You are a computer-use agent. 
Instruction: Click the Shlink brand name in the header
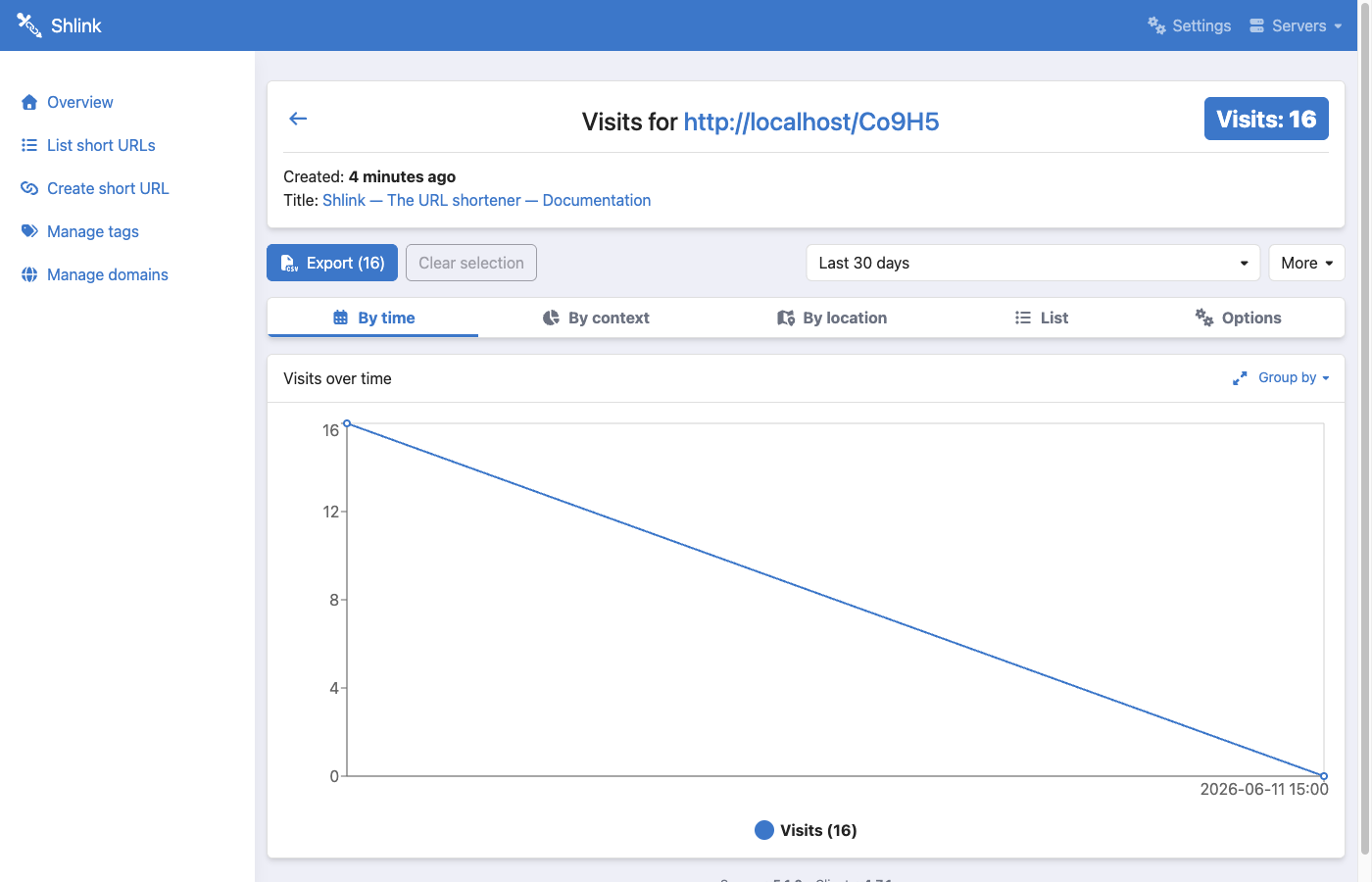click(x=76, y=25)
